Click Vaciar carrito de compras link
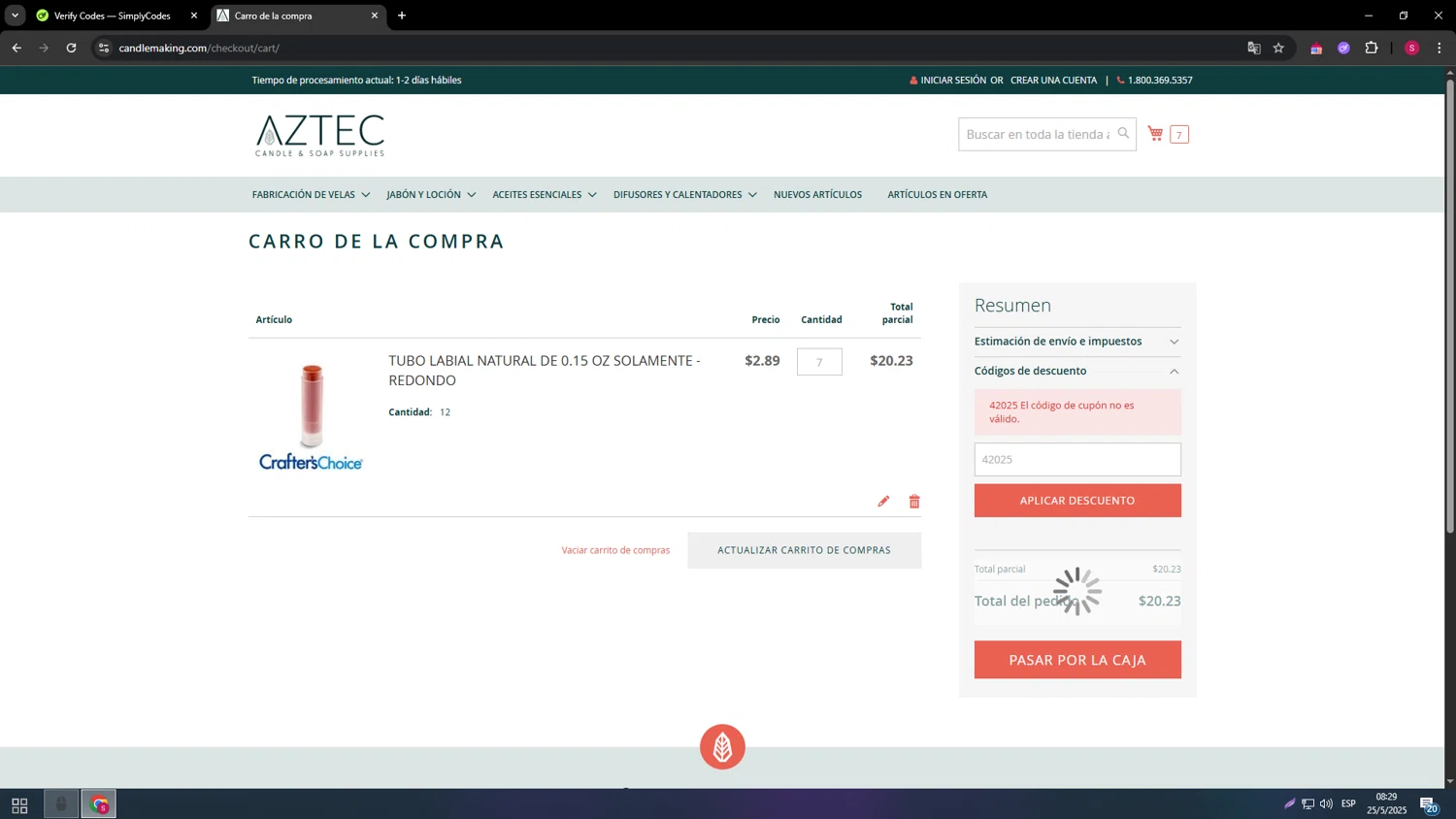The width and height of the screenshot is (1456, 819). (615, 550)
